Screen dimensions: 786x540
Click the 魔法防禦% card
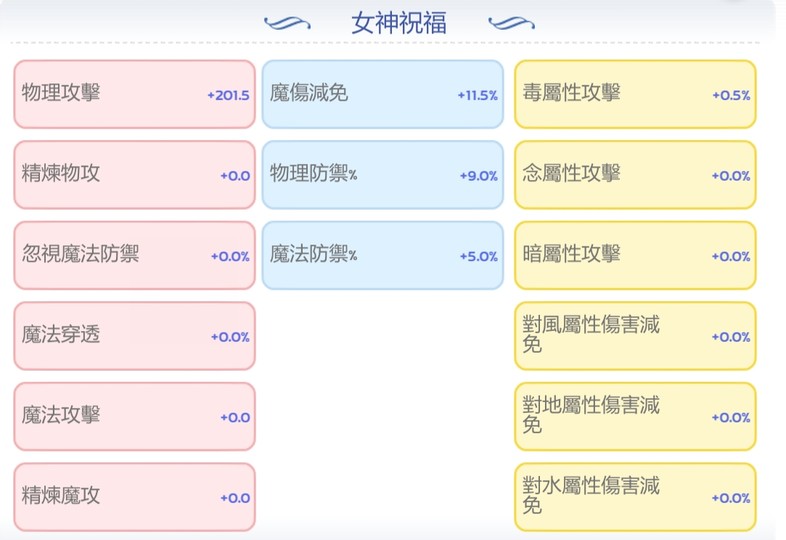[x=382, y=256]
